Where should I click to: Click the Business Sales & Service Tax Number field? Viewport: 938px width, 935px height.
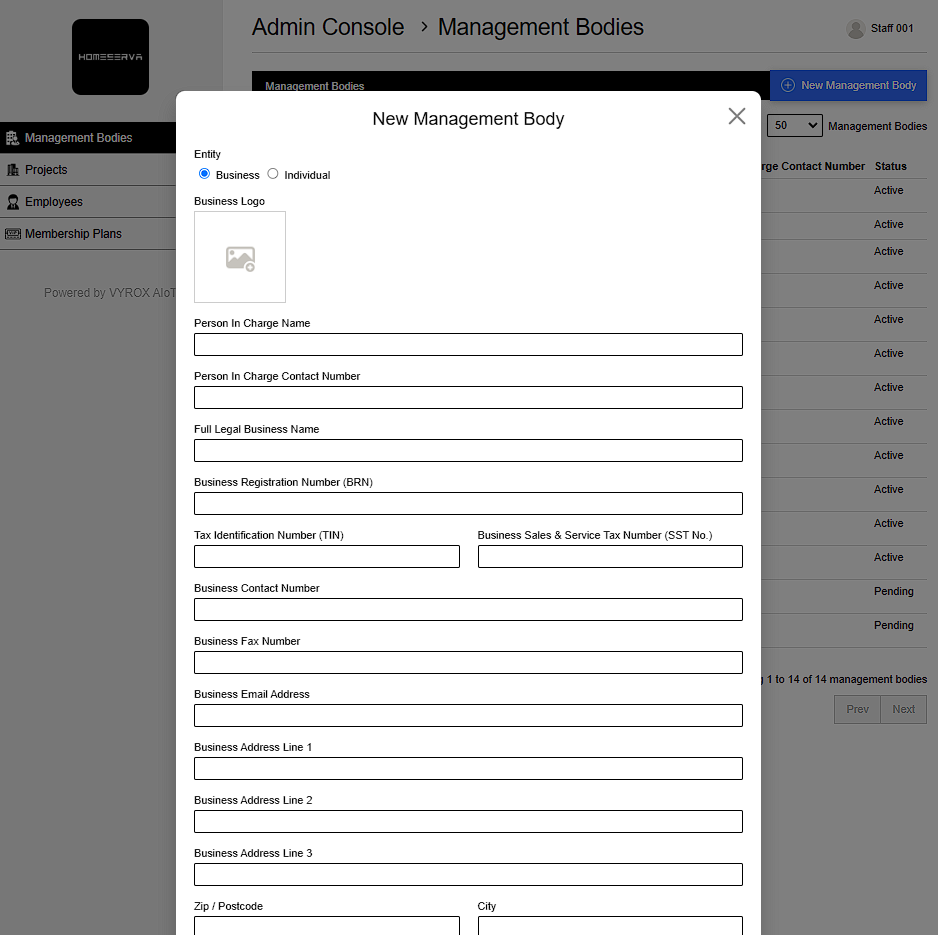pyautogui.click(x=610, y=557)
